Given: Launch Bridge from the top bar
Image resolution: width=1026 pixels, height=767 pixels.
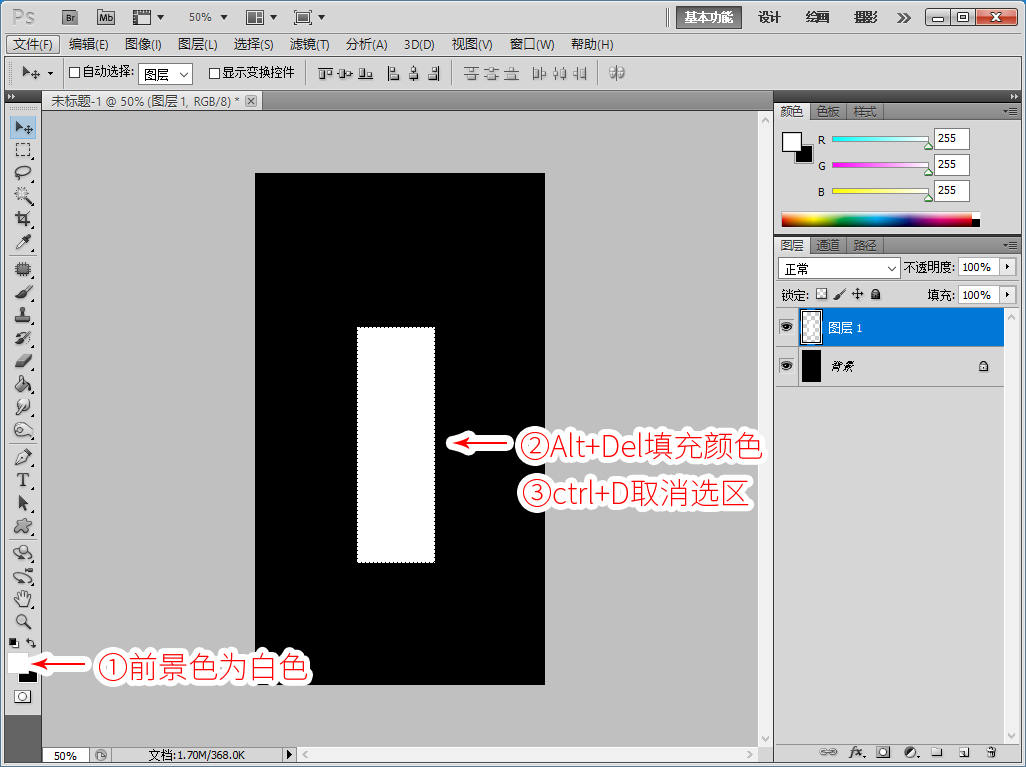Looking at the screenshot, I should [70, 18].
